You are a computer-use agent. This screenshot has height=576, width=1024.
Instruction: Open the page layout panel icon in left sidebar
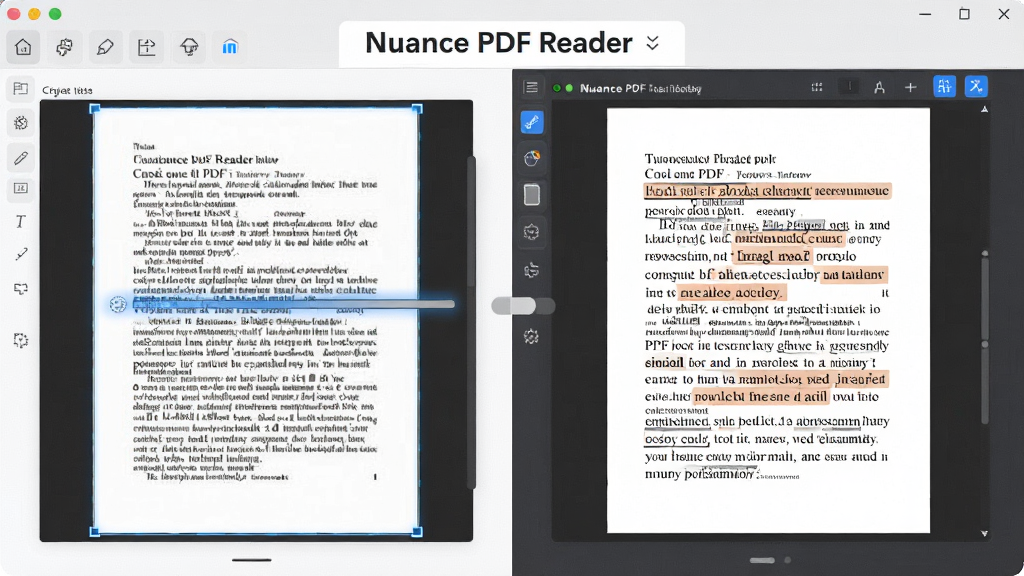point(21,88)
